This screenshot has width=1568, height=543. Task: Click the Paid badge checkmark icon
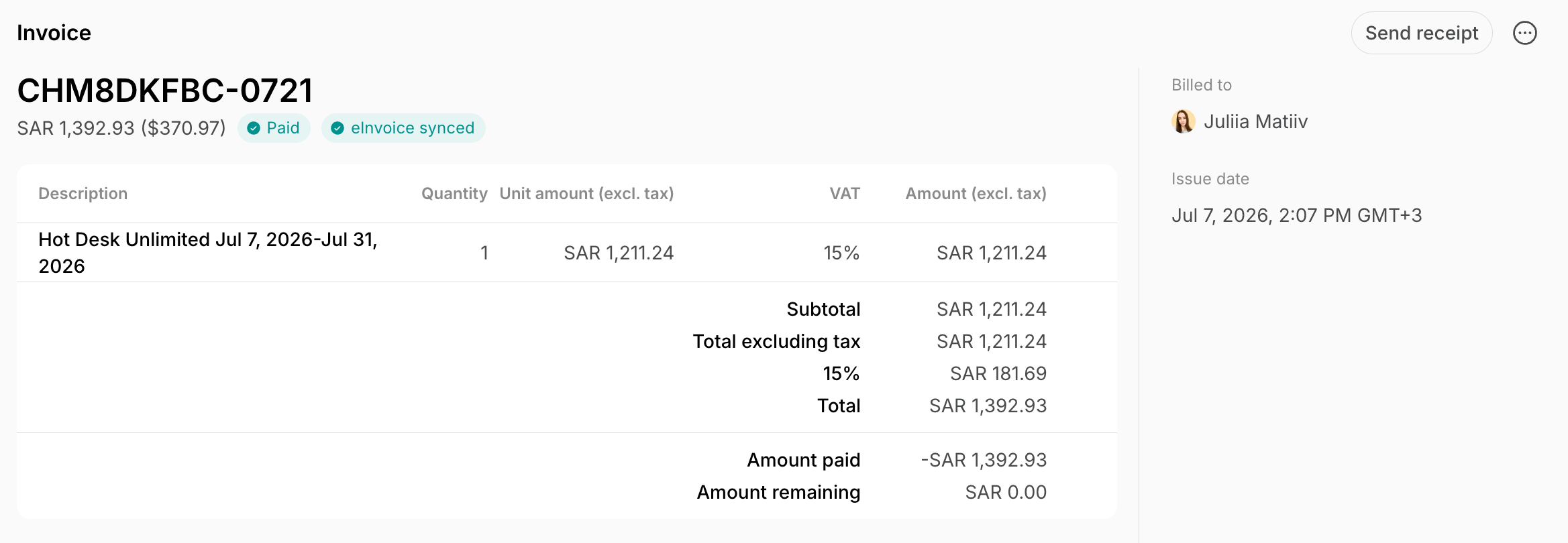254,128
